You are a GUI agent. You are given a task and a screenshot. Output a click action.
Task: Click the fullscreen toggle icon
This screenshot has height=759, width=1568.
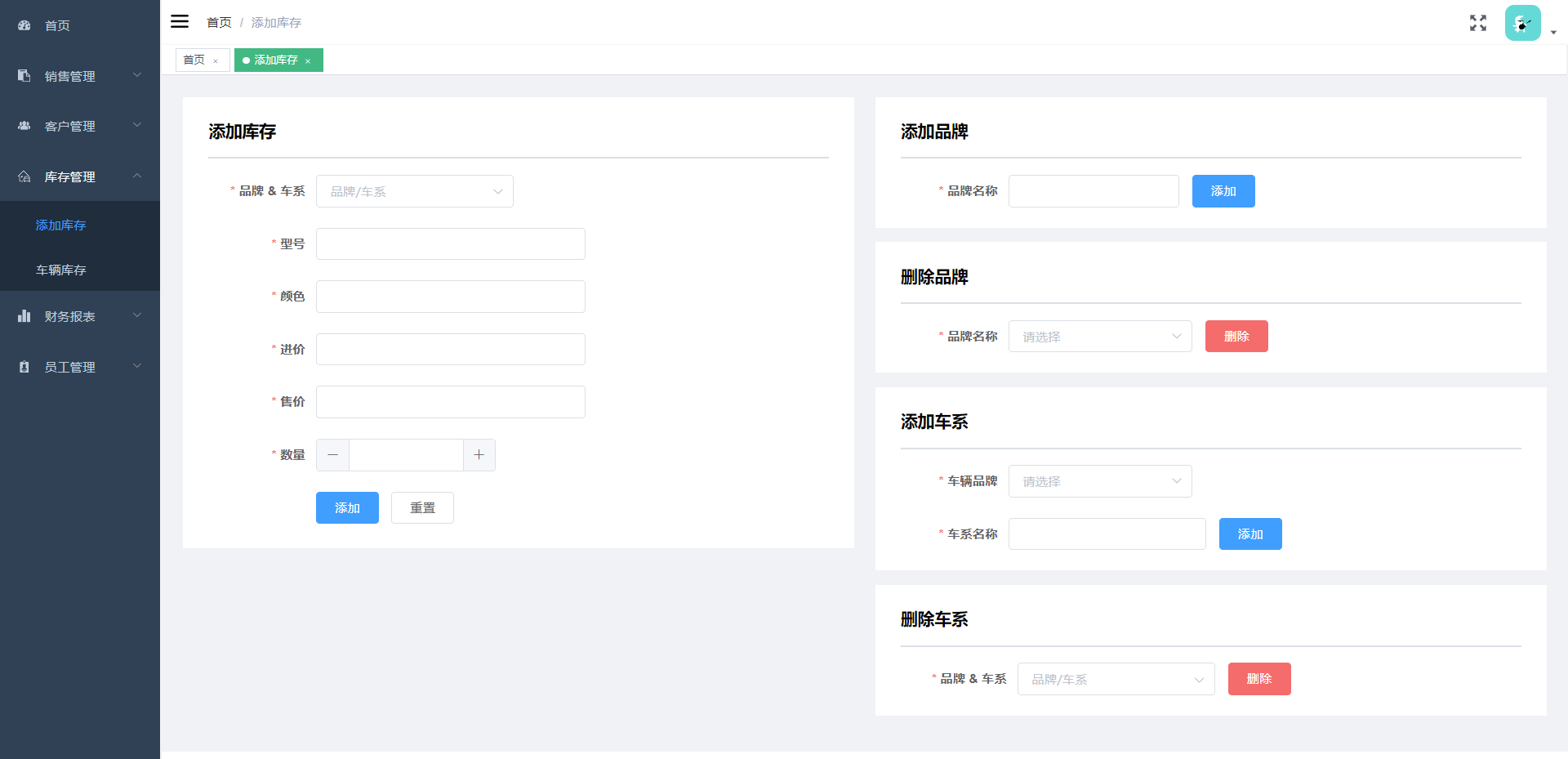[x=1478, y=23]
